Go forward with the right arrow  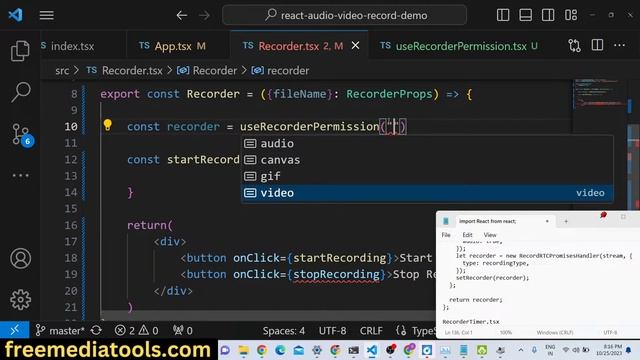(204, 16)
